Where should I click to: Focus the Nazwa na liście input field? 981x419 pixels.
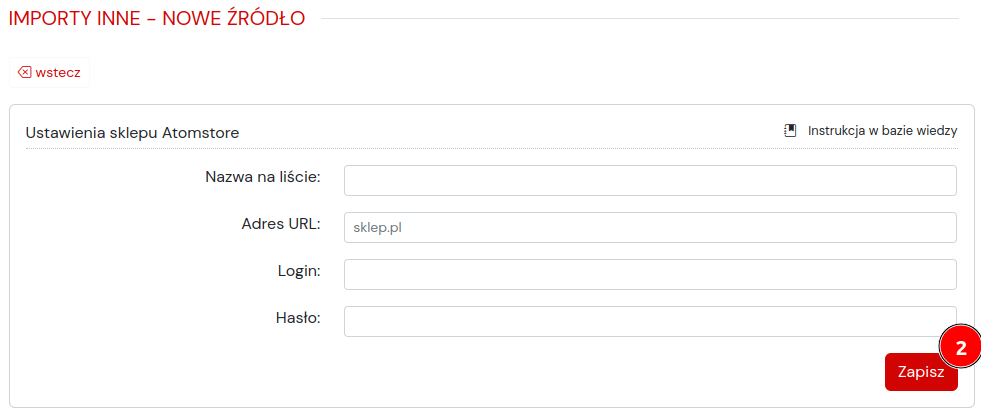[650, 180]
